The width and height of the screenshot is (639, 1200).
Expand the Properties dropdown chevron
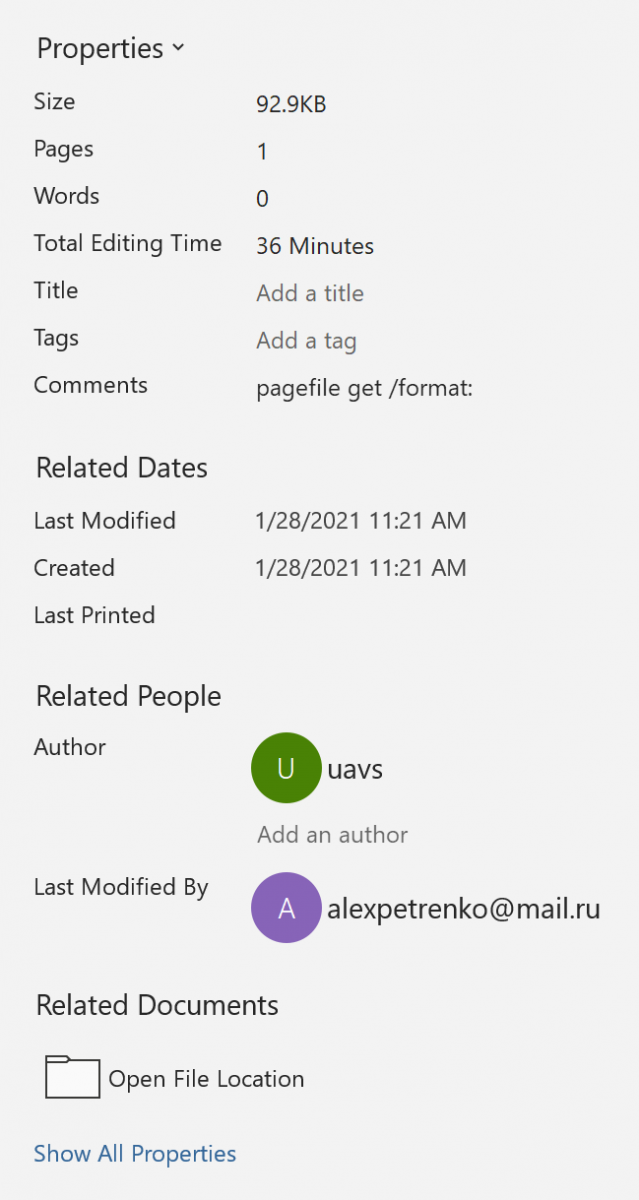click(178, 47)
